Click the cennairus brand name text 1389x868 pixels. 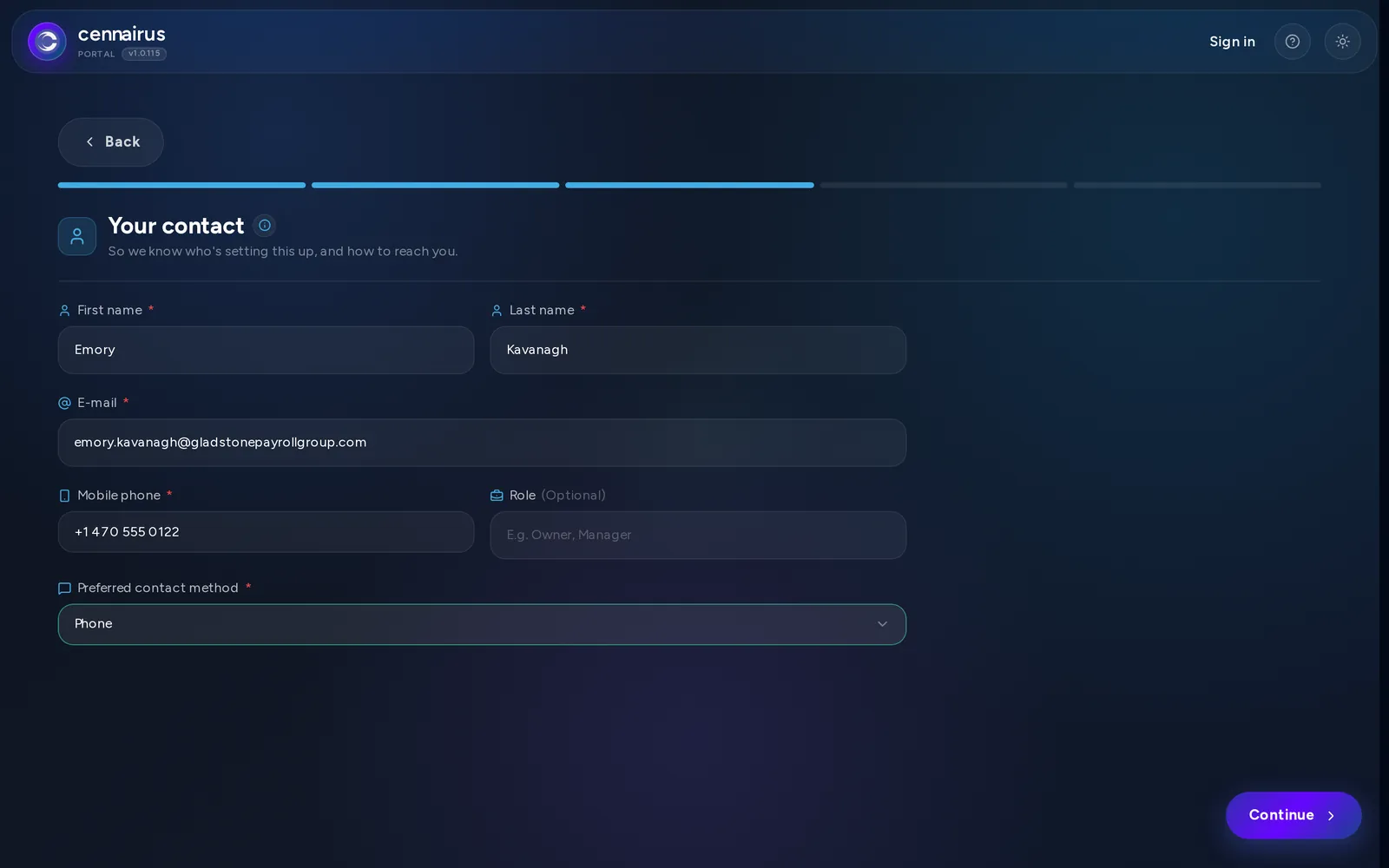122,34
